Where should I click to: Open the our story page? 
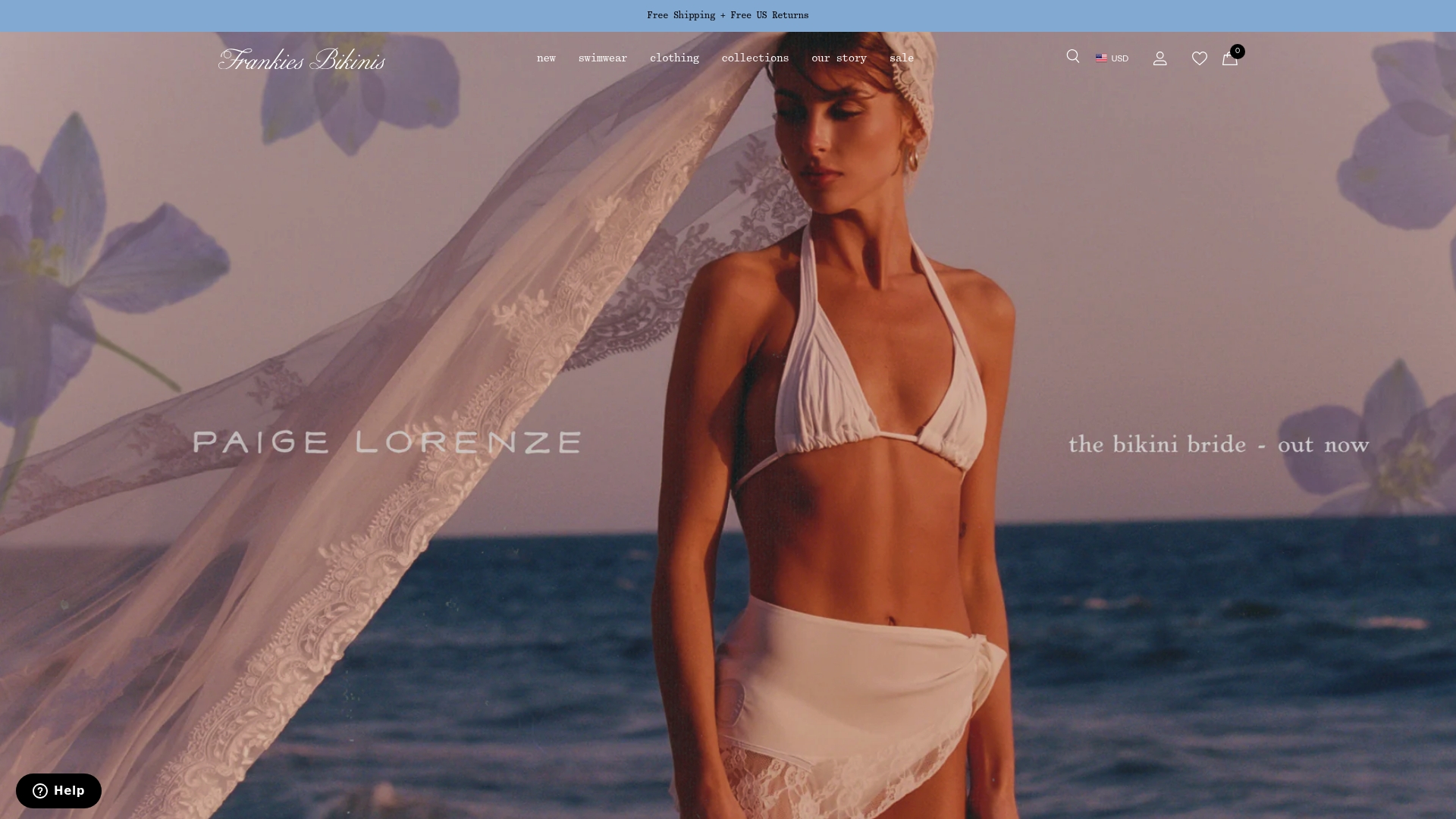coord(839,58)
